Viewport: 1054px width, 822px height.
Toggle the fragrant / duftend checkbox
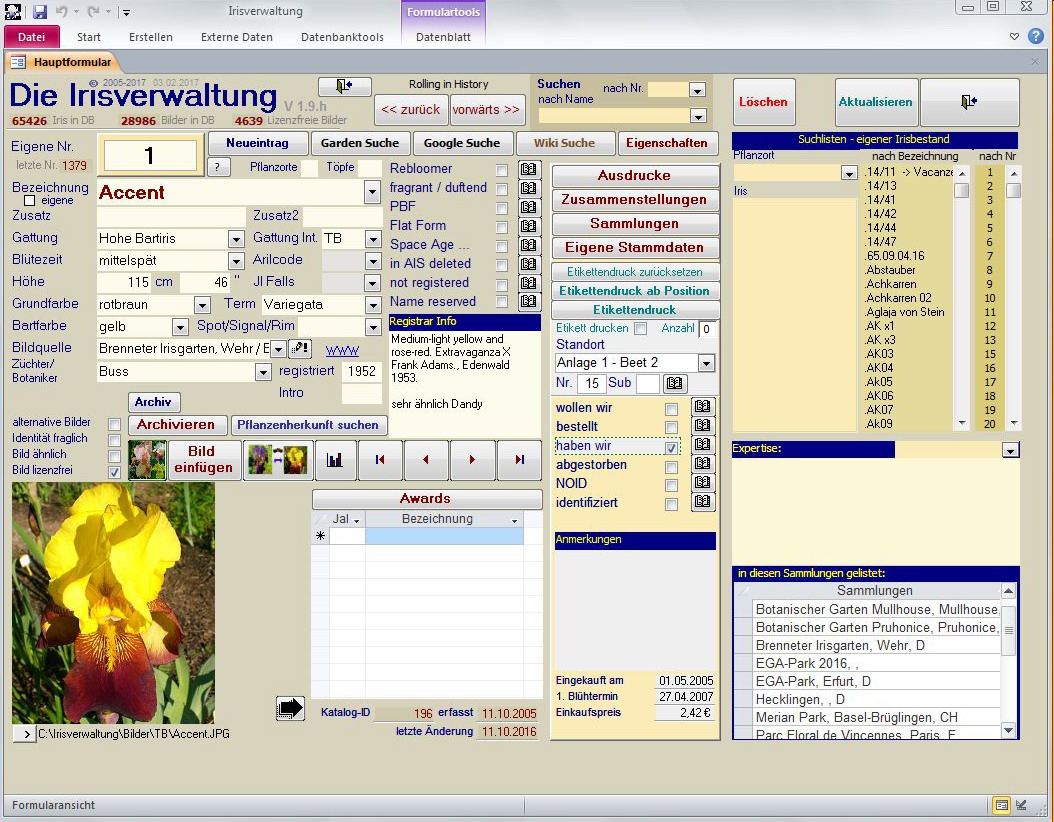pos(502,189)
